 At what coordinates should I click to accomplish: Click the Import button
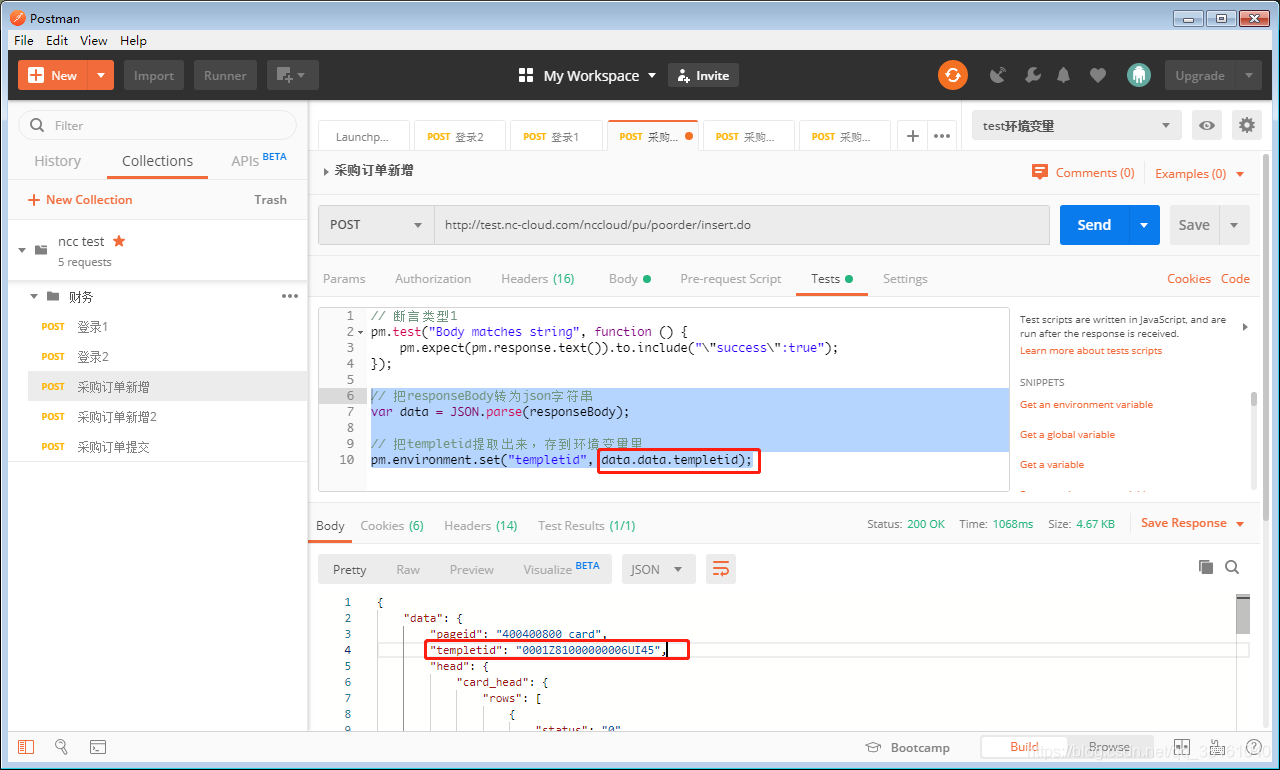point(154,75)
